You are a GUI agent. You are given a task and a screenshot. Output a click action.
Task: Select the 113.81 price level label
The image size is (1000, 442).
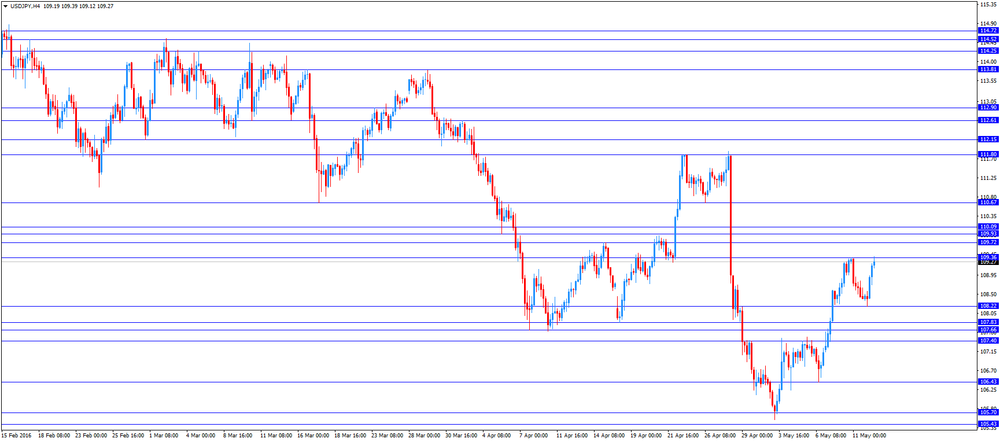tap(987, 69)
